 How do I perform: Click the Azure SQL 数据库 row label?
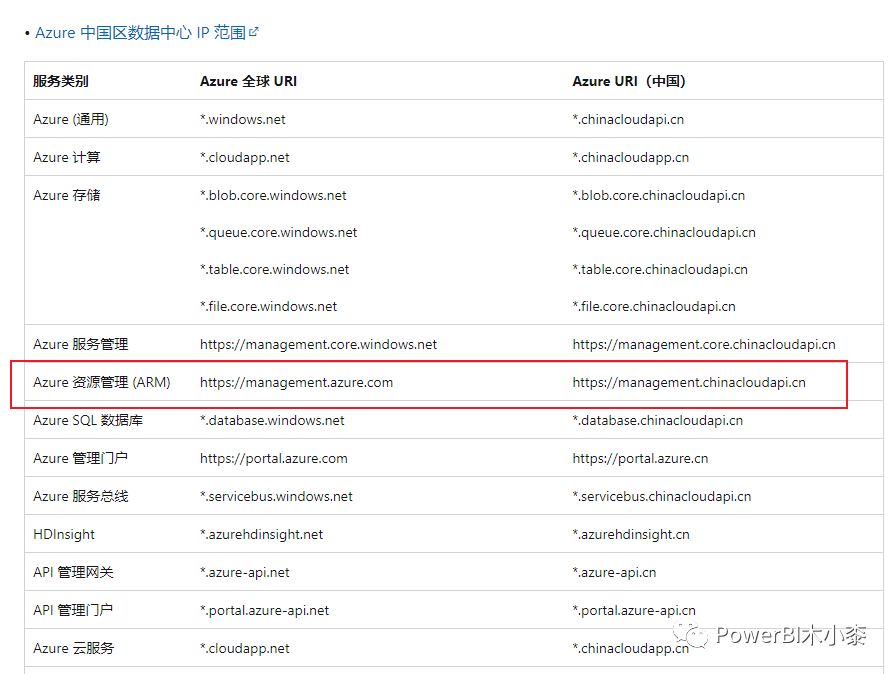[88, 420]
